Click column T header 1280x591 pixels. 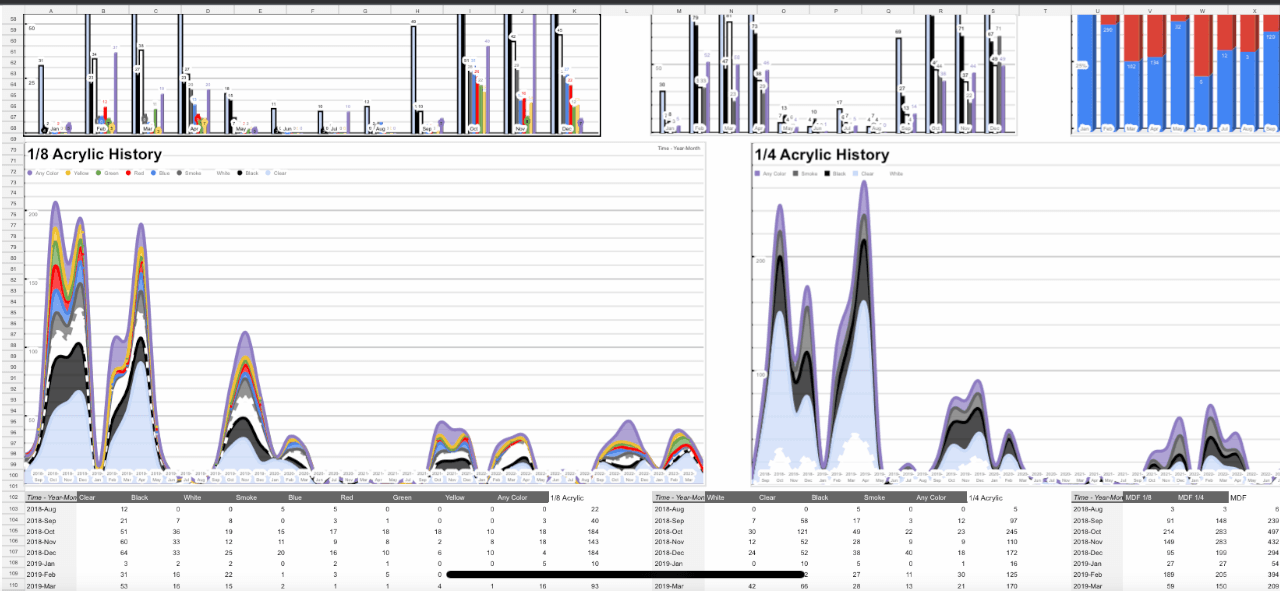(1045, 10)
